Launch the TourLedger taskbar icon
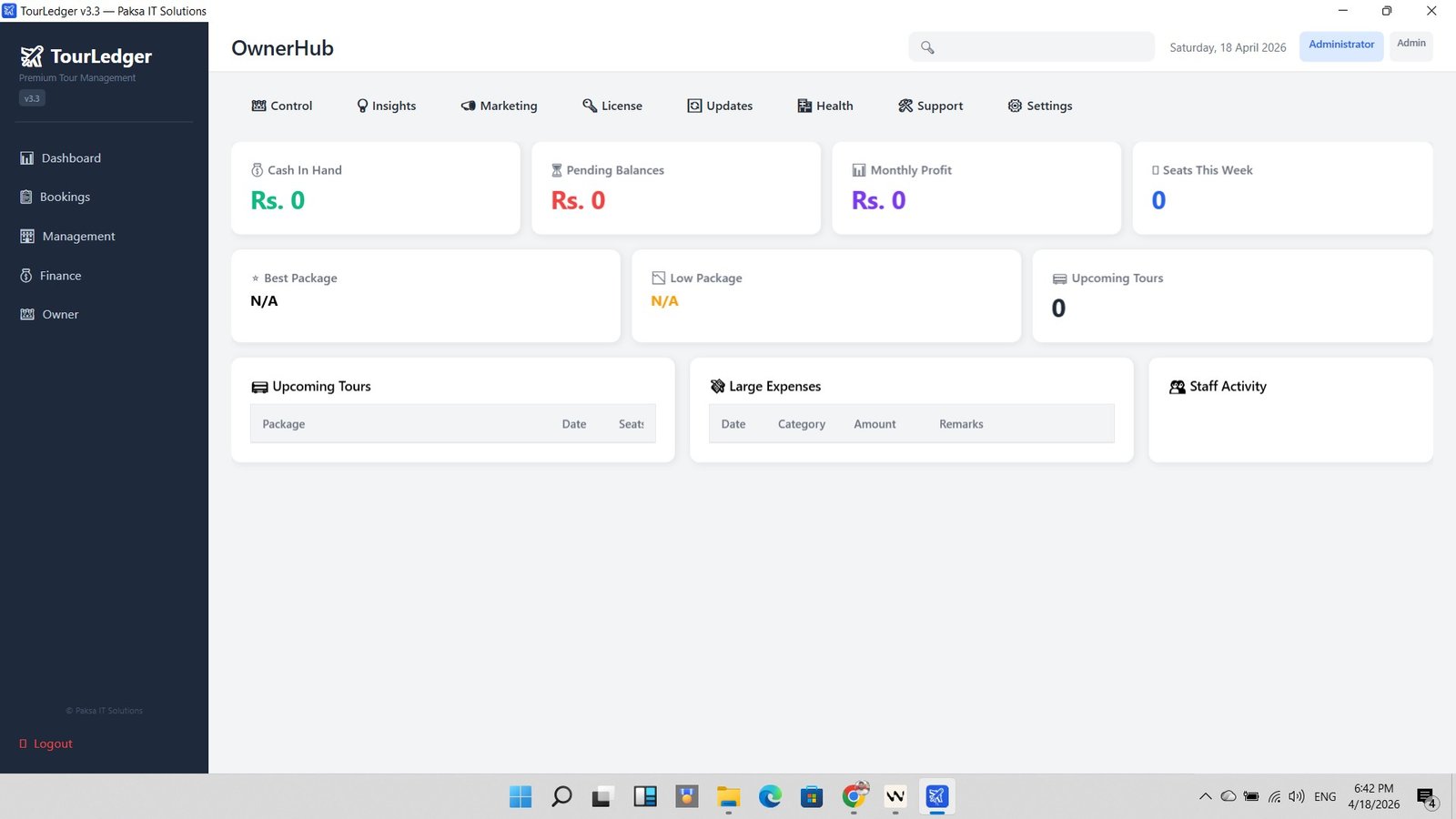The image size is (1456, 819). [936, 796]
